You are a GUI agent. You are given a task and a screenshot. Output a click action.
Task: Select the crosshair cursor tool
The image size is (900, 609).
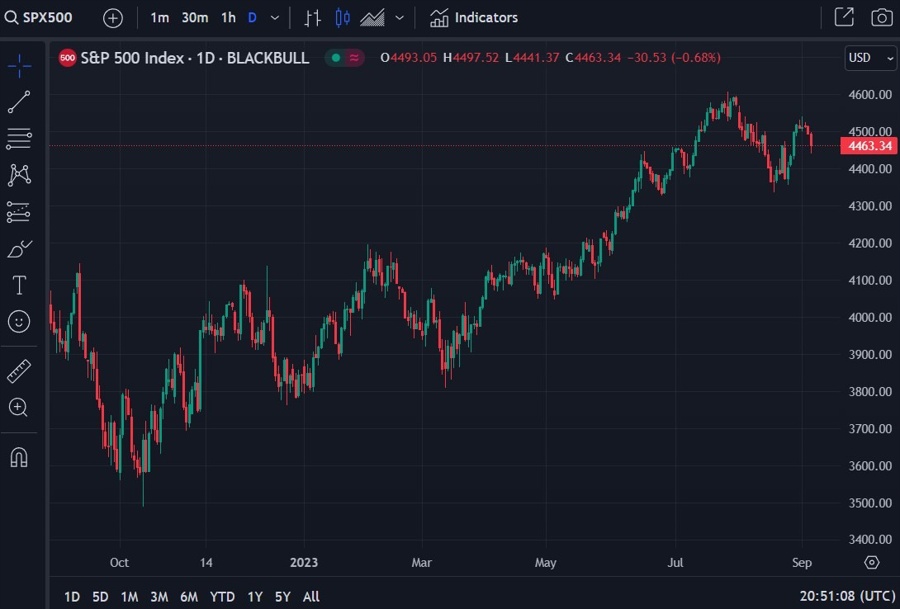[19, 66]
